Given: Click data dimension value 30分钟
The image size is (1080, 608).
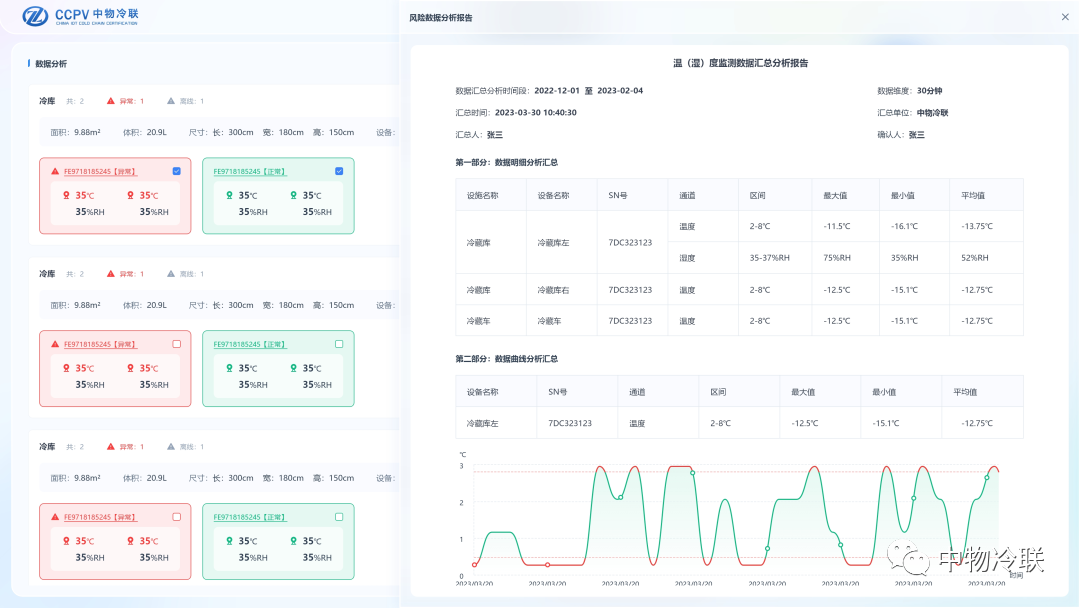Looking at the screenshot, I should tap(929, 91).
